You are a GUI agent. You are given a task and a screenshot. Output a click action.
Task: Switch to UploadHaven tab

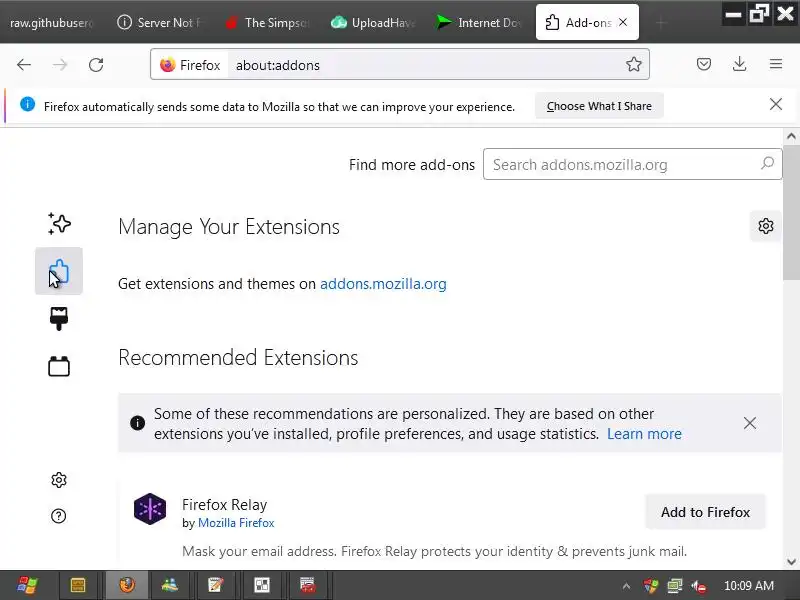click(x=374, y=23)
